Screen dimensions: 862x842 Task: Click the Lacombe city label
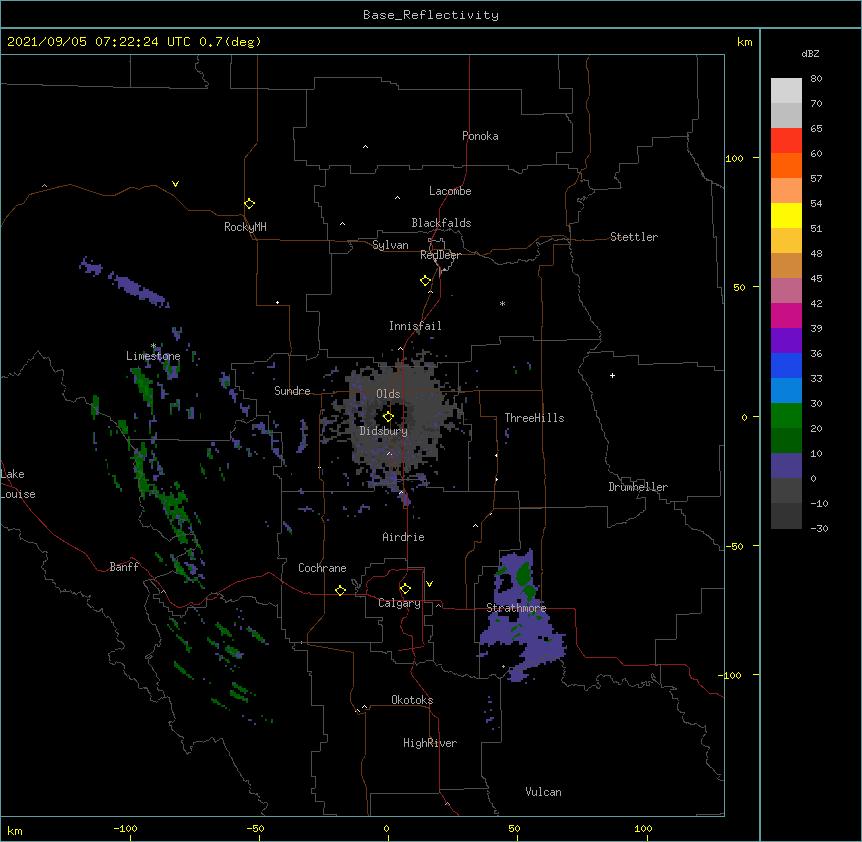[450, 191]
